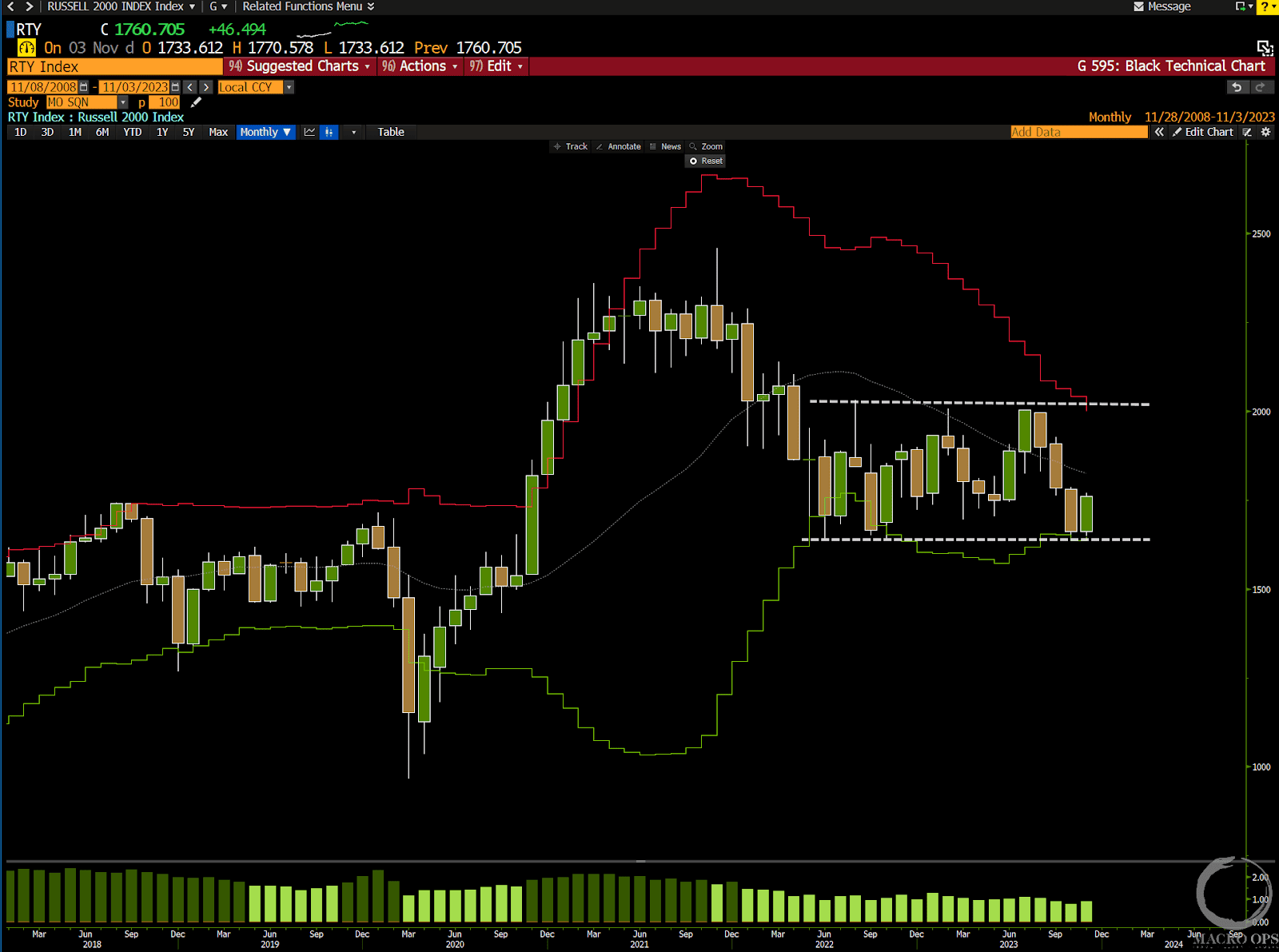Go back with the left navigation arrow
The height and width of the screenshot is (952, 1279).
tap(10, 6)
